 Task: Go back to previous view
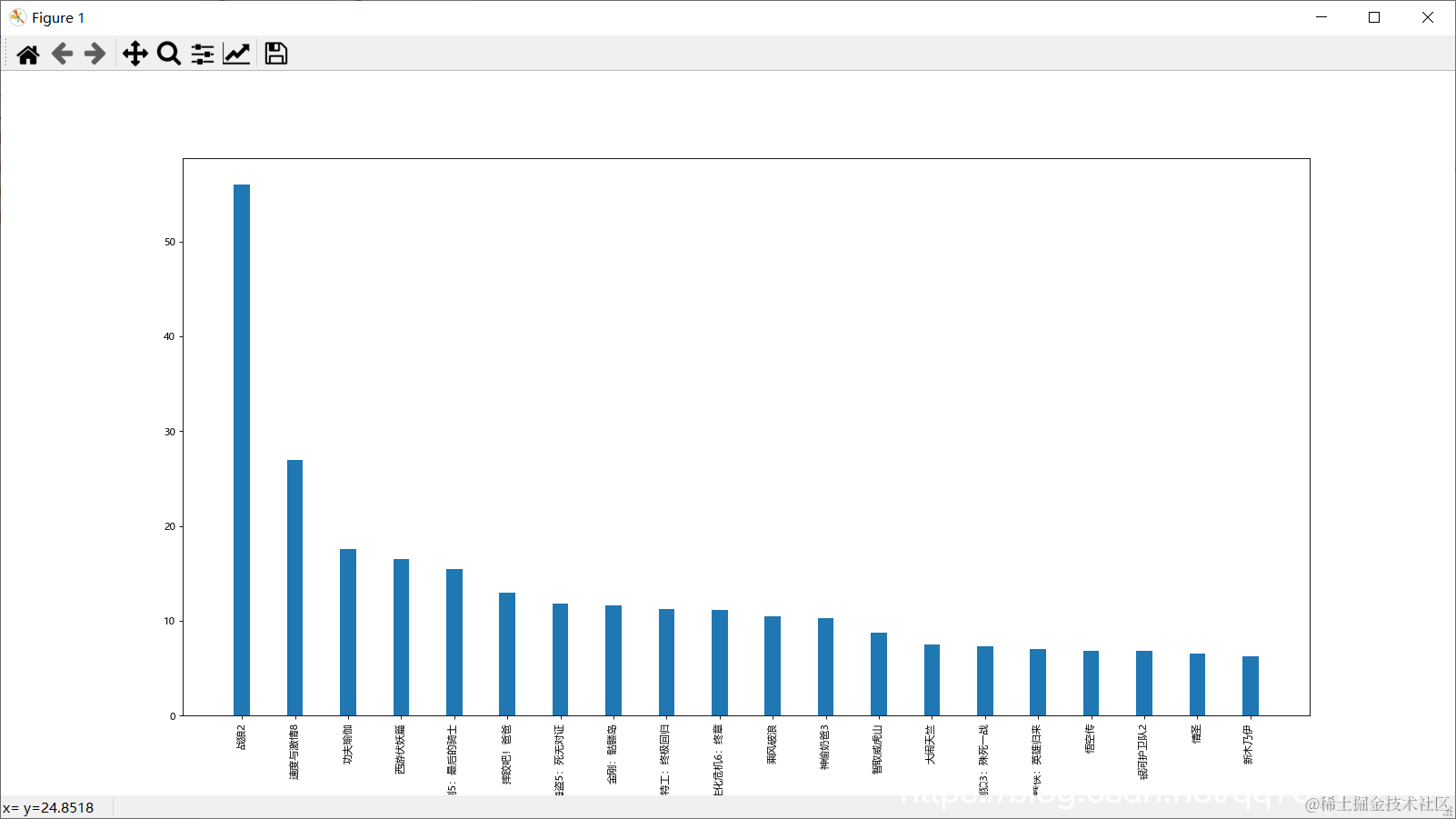(x=62, y=55)
